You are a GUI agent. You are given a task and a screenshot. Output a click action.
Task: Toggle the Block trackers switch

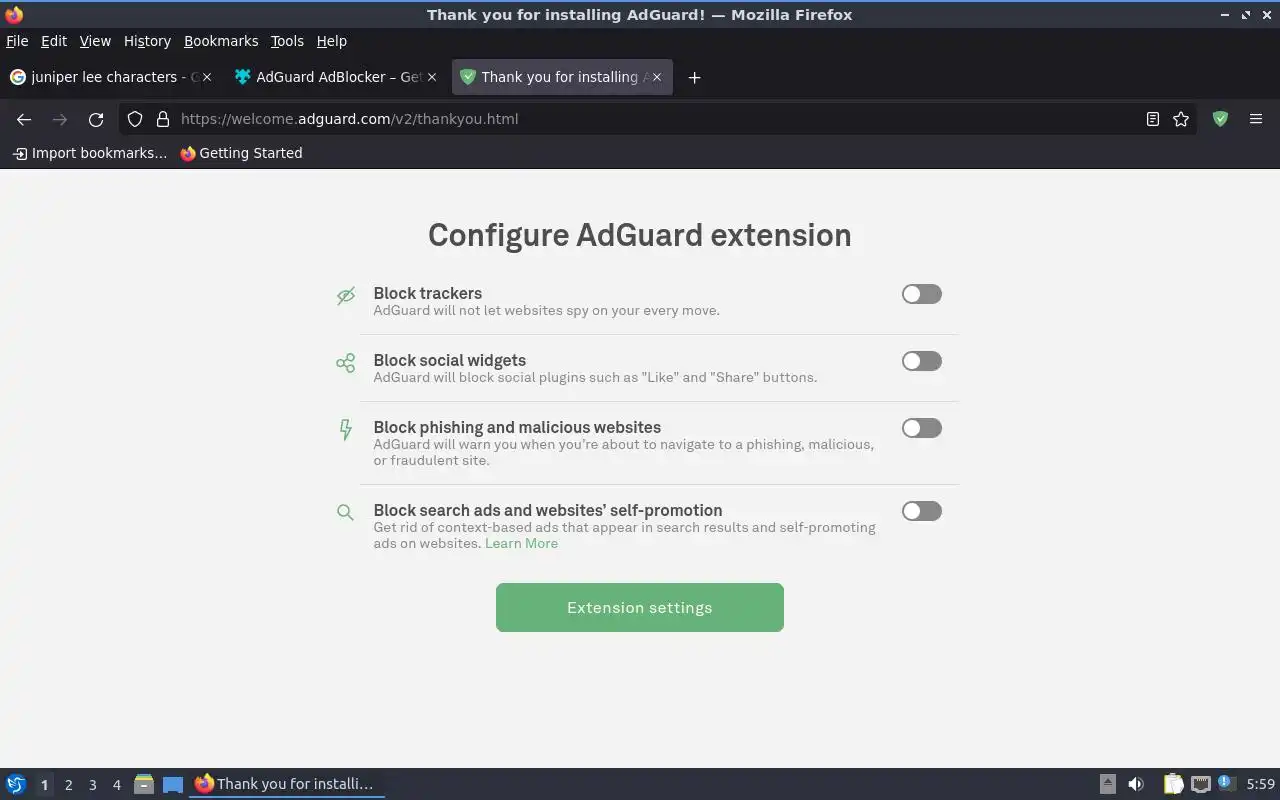[921, 294]
